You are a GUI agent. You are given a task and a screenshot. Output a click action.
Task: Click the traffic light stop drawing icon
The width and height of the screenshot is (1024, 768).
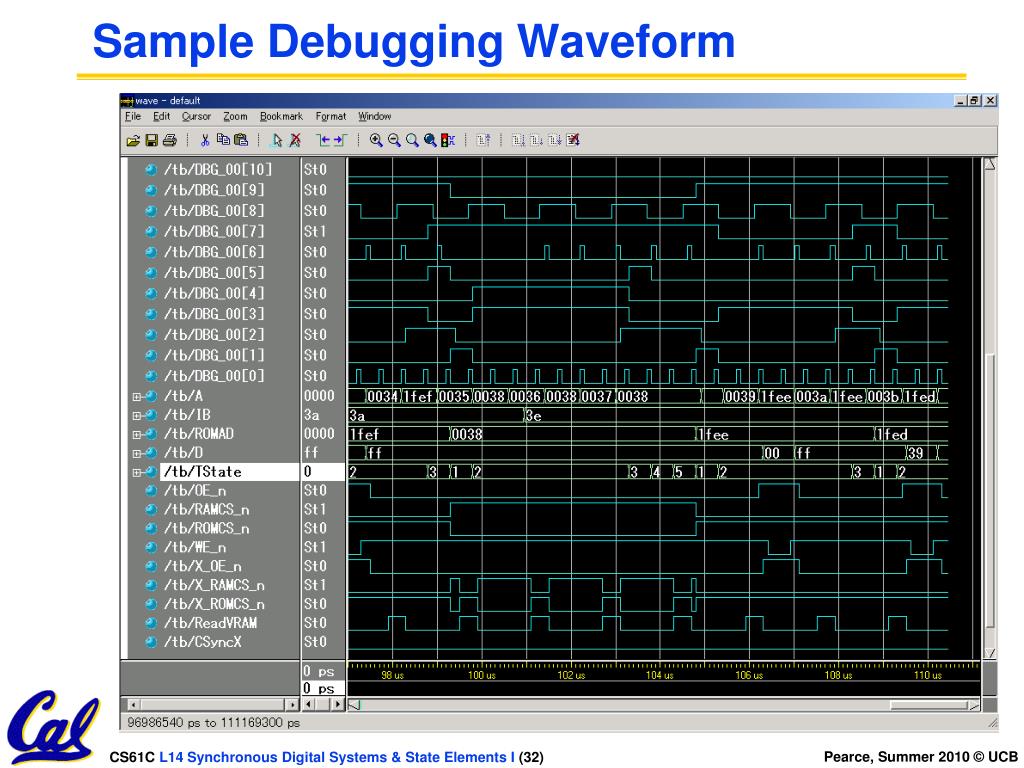click(448, 140)
